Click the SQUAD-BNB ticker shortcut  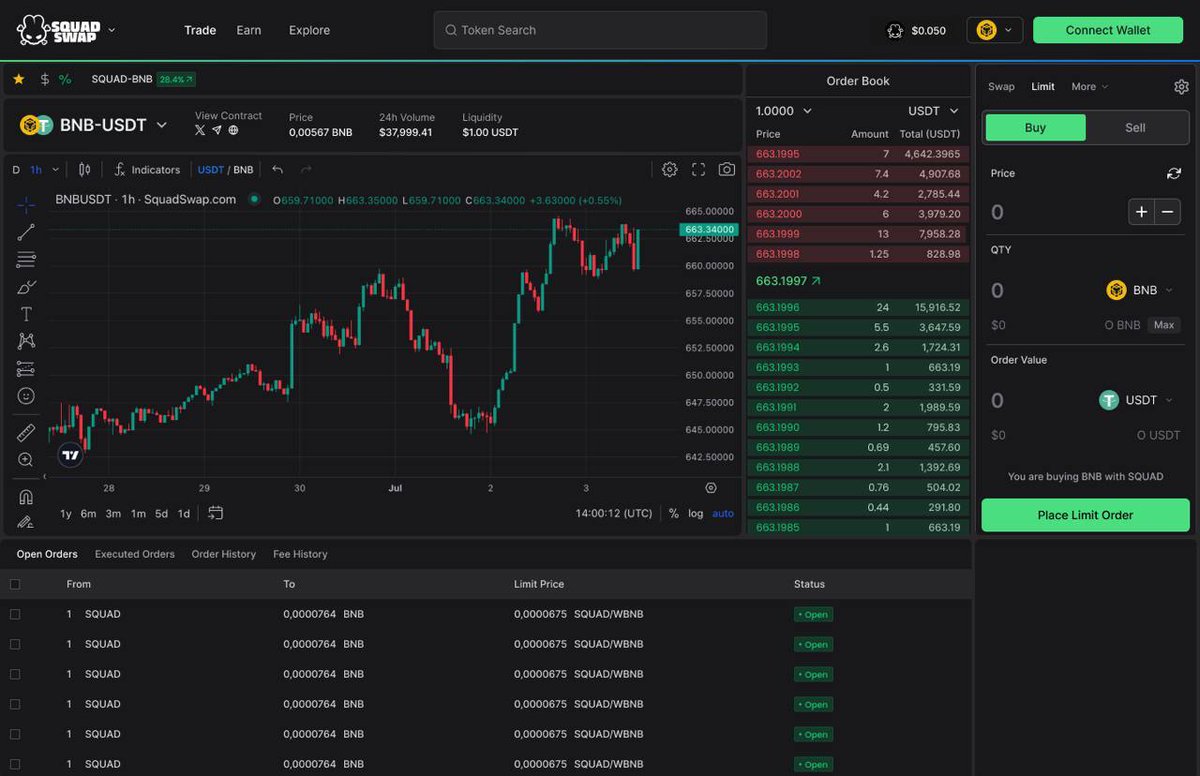coord(143,79)
